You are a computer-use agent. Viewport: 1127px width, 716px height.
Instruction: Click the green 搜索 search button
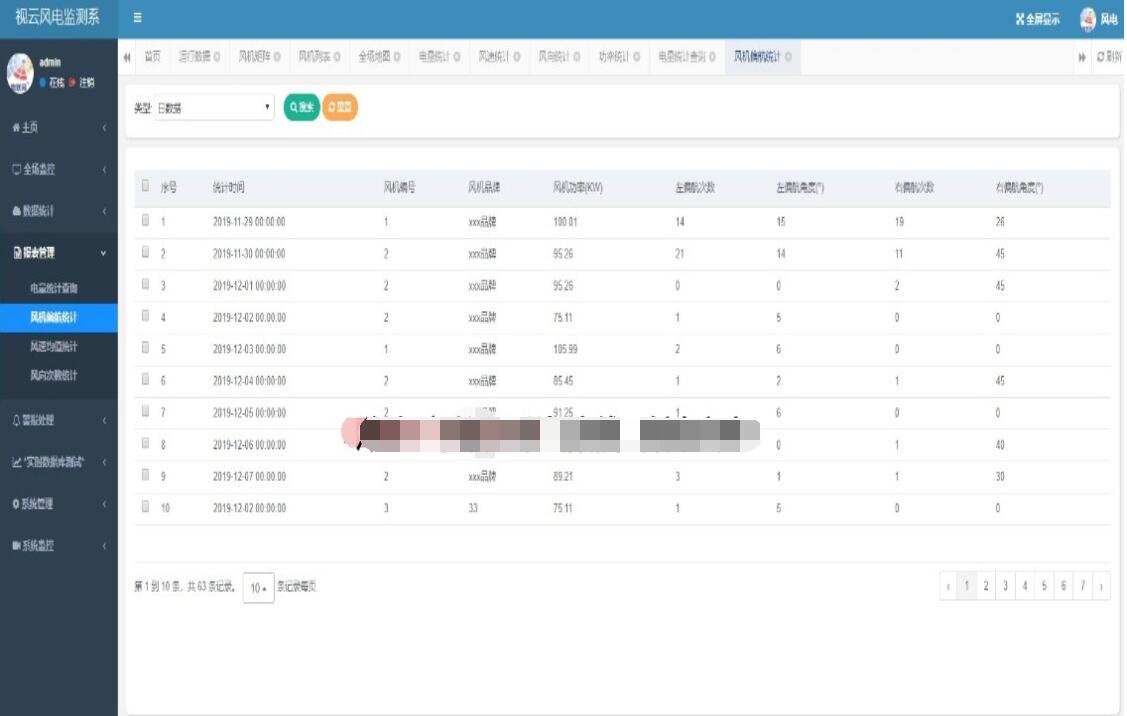pos(302,107)
